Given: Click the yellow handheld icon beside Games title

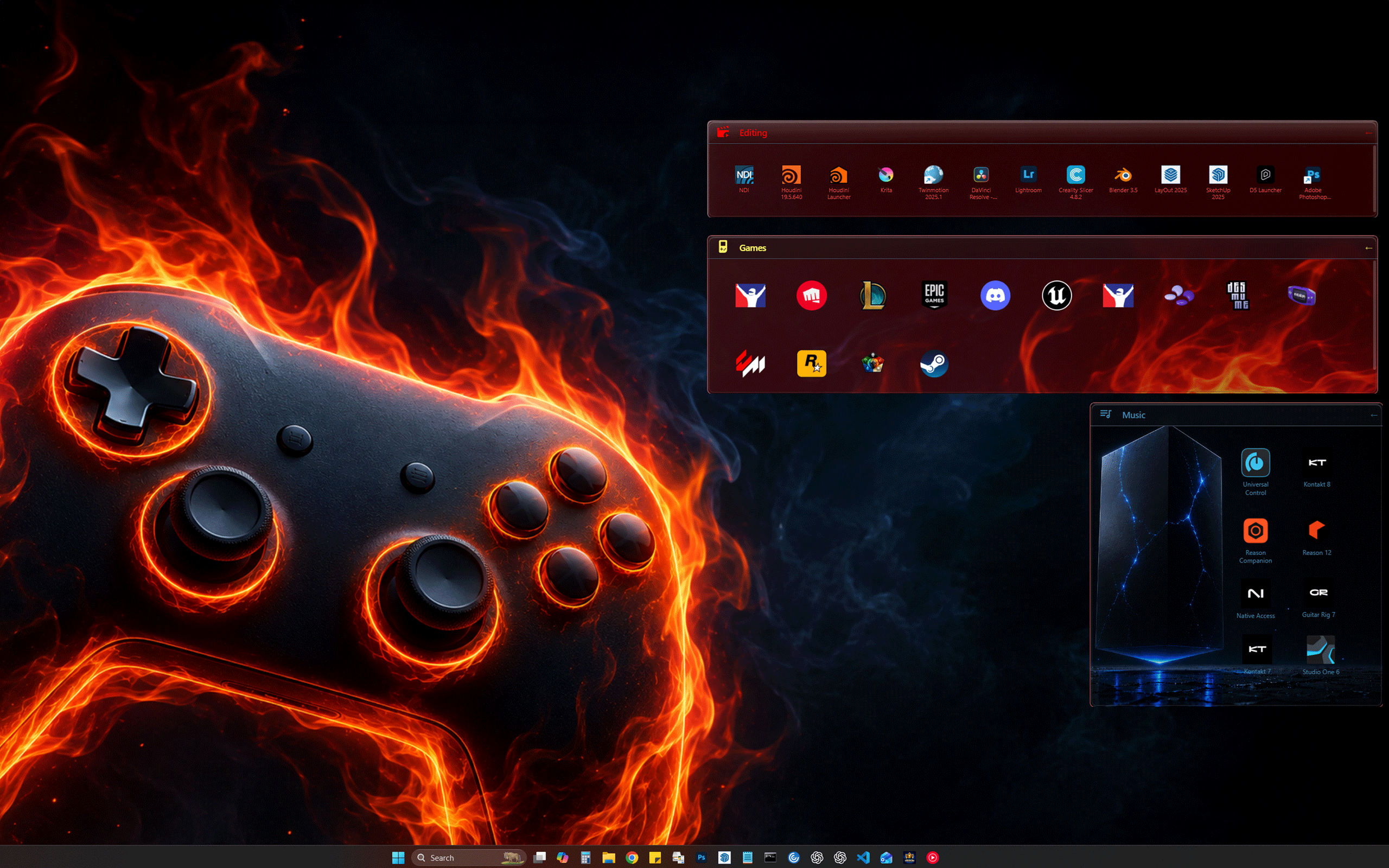Looking at the screenshot, I should tap(723, 247).
